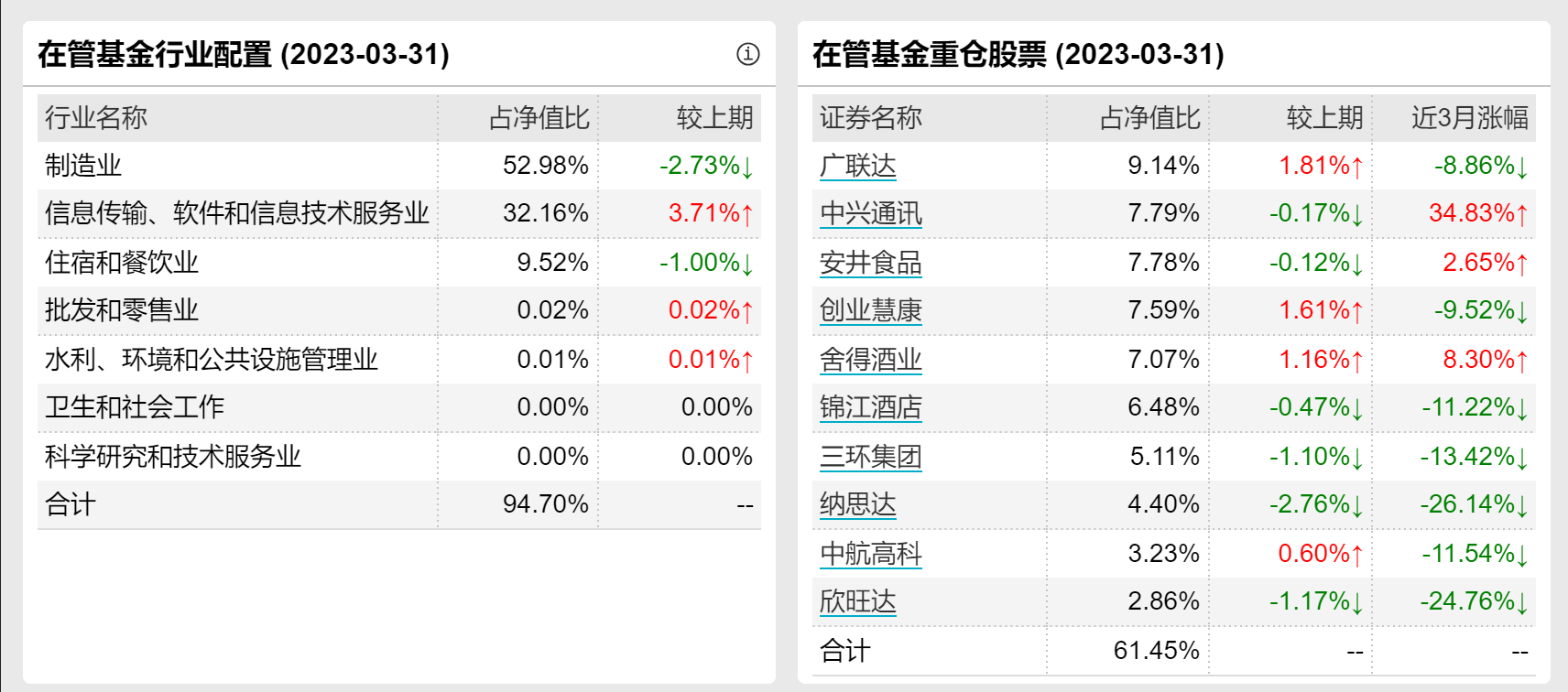The width and height of the screenshot is (1568, 692).
Task: Click the 近3月涨幅 column header
Action: [1469, 118]
